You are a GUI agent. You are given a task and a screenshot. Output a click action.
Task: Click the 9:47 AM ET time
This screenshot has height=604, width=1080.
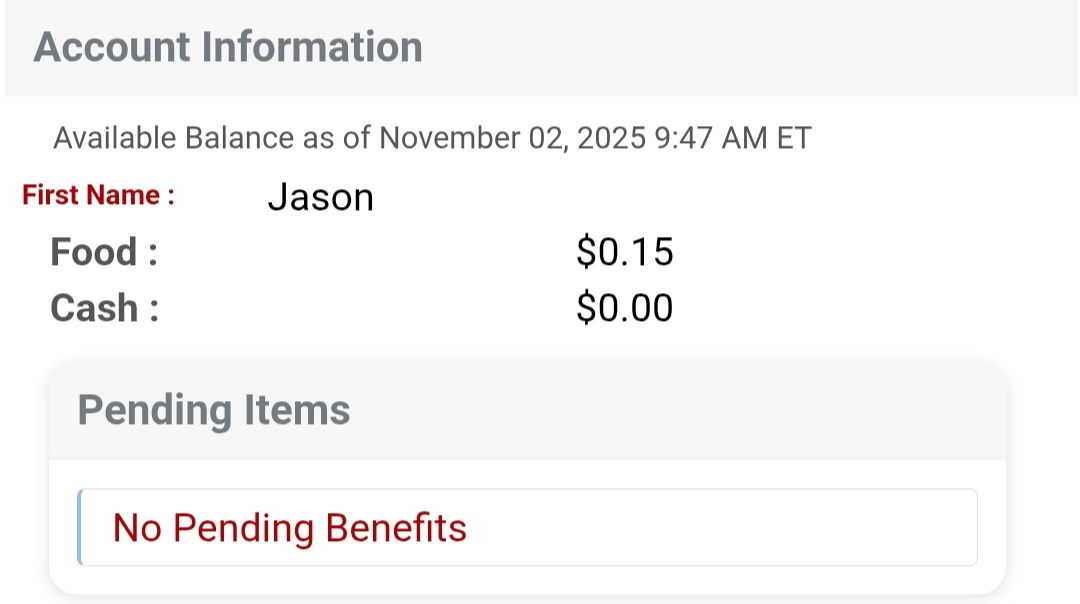[731, 138]
